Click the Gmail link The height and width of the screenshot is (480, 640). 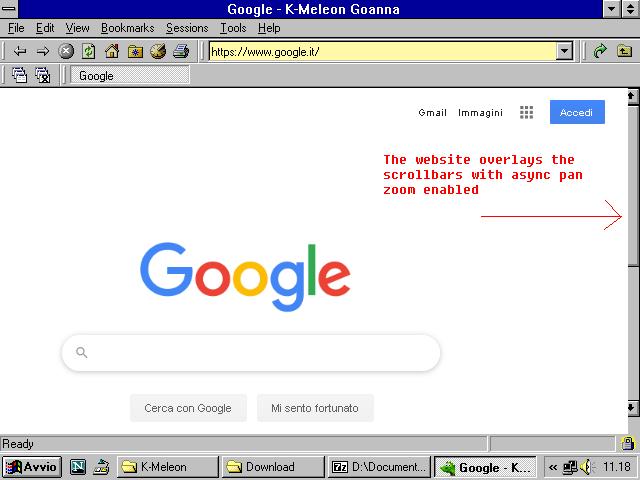click(432, 113)
